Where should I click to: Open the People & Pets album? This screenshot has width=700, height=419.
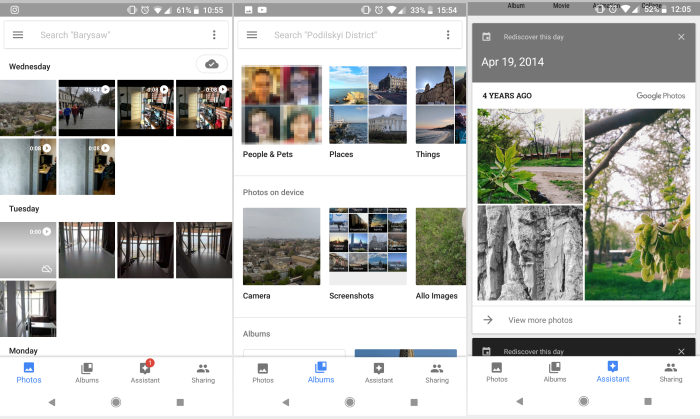(281, 105)
